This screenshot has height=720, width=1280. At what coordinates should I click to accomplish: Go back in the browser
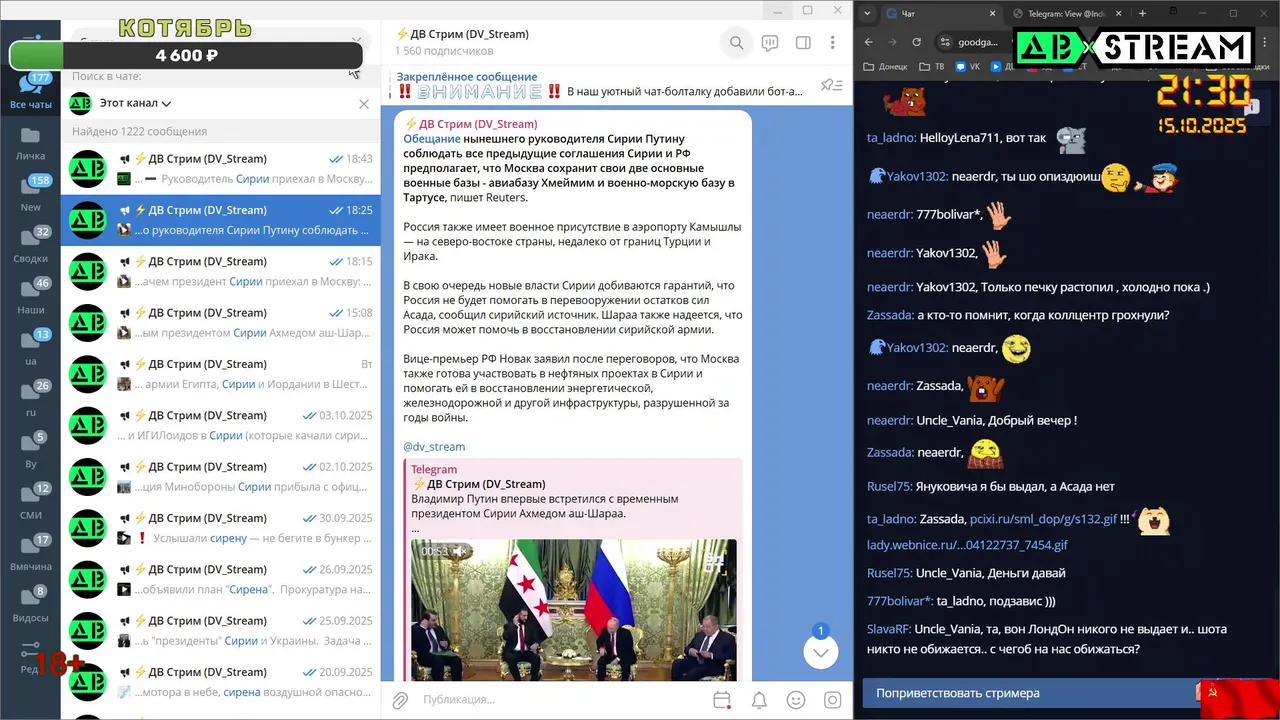click(x=868, y=42)
